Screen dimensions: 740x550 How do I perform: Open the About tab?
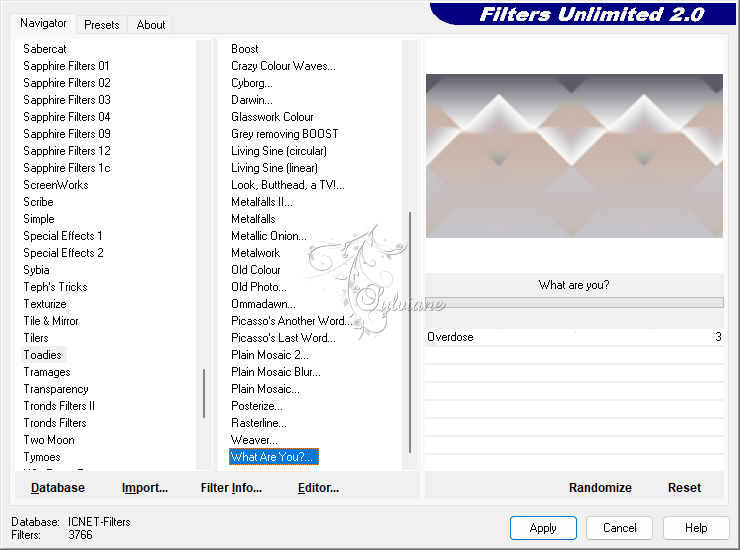tap(151, 25)
